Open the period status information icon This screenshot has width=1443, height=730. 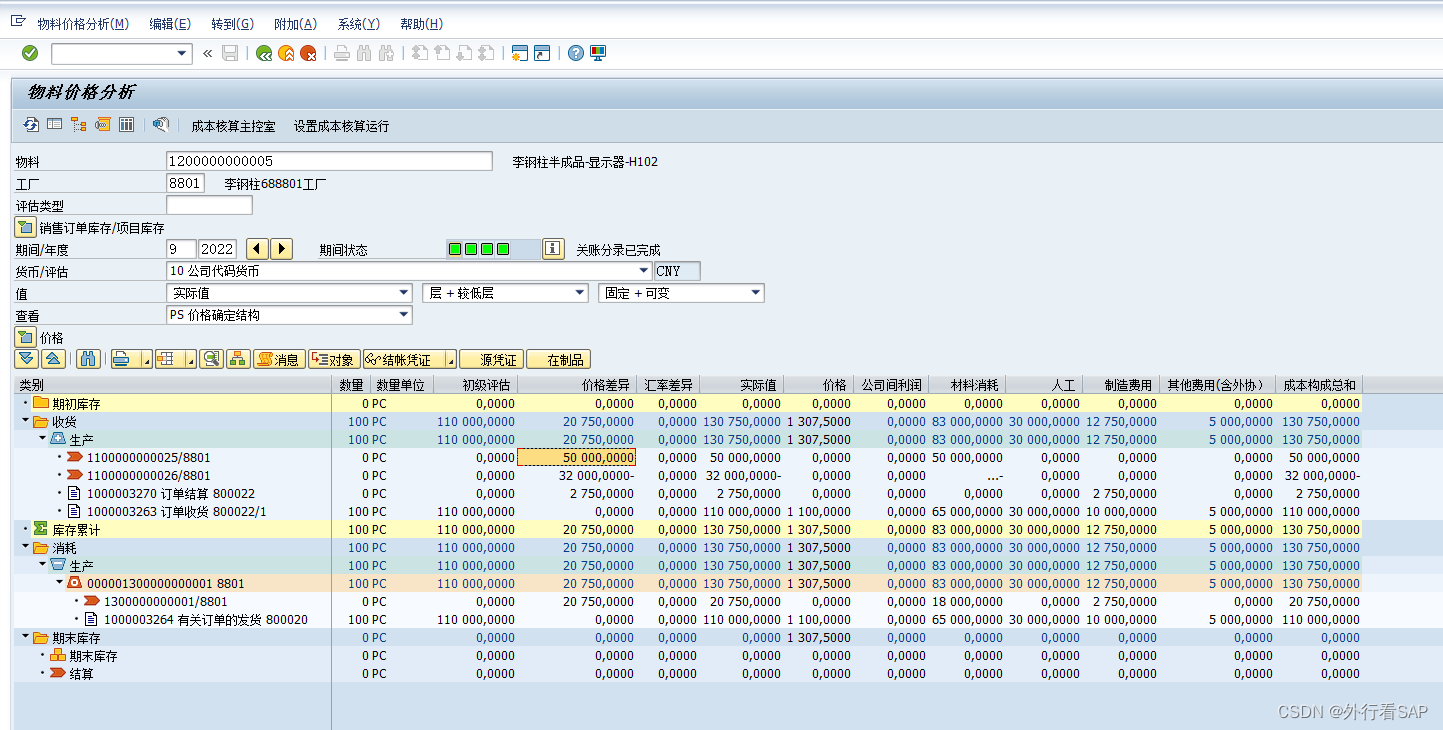[553, 248]
